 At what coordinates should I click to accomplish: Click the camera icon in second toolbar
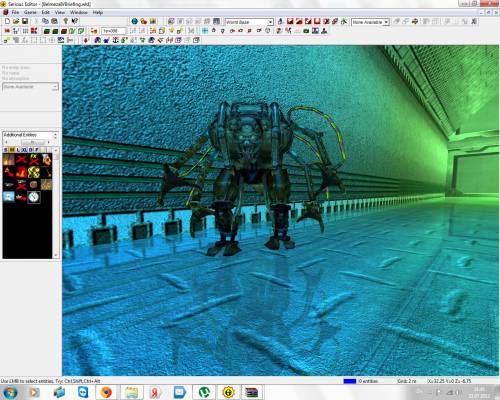tap(306, 31)
